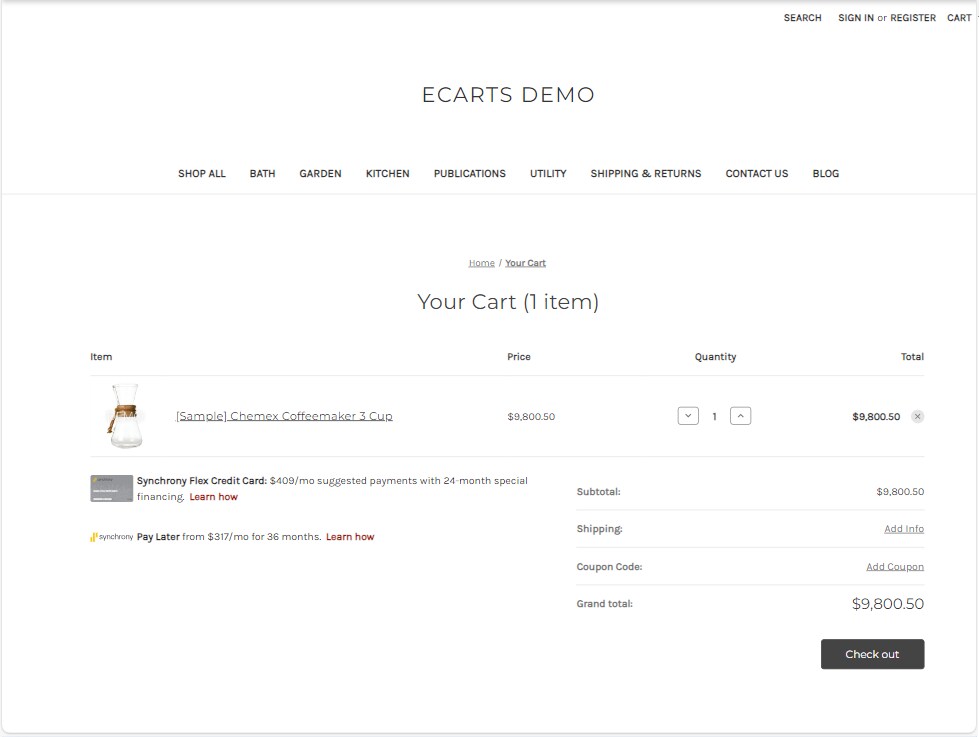
Task: Remove the Chemex Coffeemaker from the cart
Action: 917,416
